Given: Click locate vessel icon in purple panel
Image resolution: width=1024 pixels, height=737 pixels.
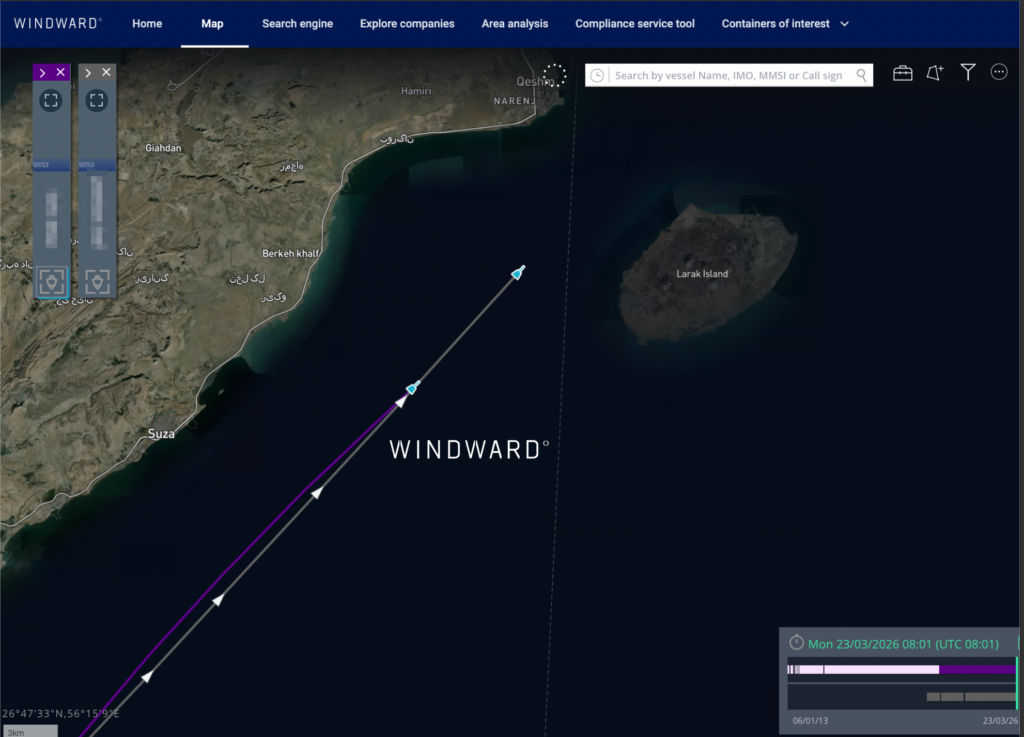Looking at the screenshot, I should 52,282.
